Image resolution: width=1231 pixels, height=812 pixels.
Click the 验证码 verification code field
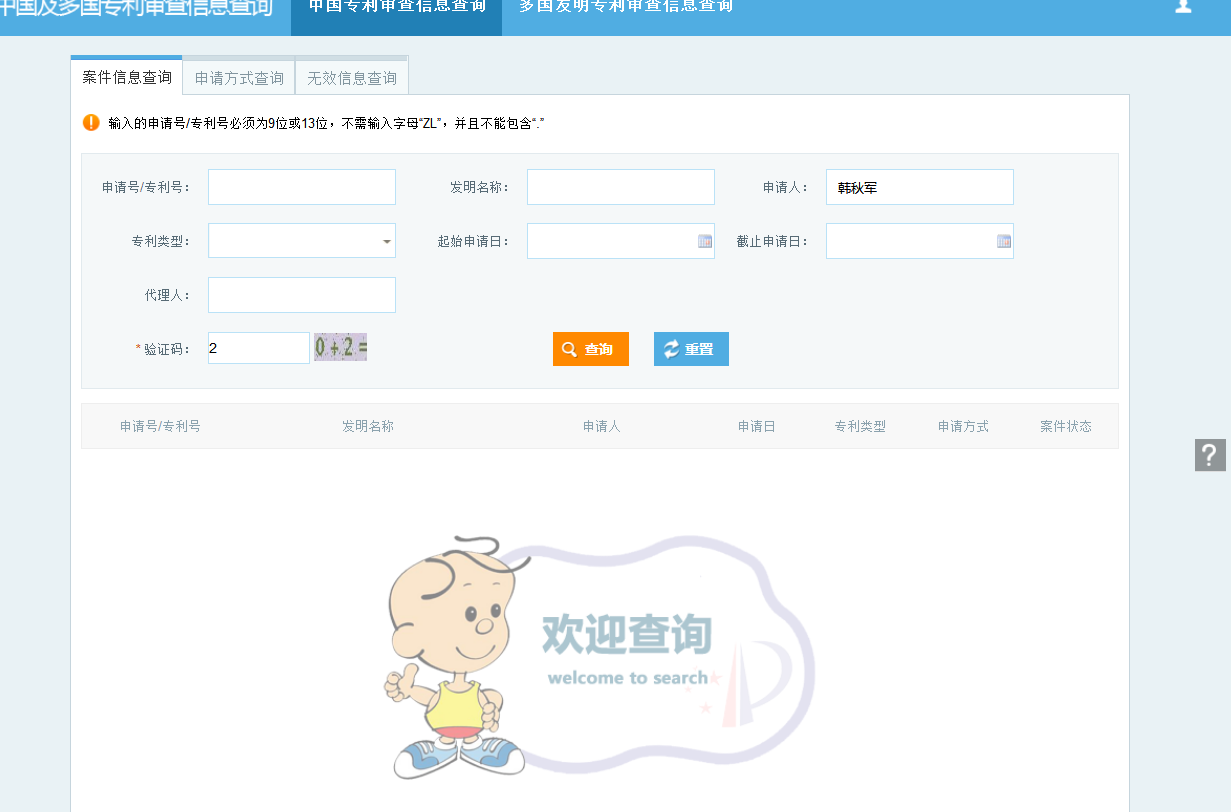coord(258,348)
